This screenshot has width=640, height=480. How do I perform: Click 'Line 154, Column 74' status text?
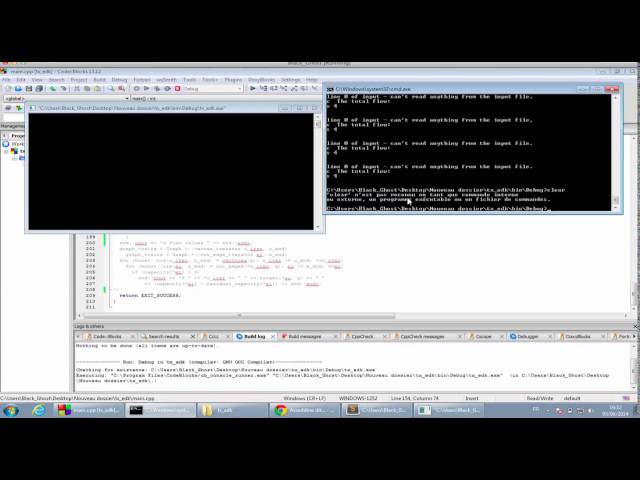pyautogui.click(x=414, y=398)
